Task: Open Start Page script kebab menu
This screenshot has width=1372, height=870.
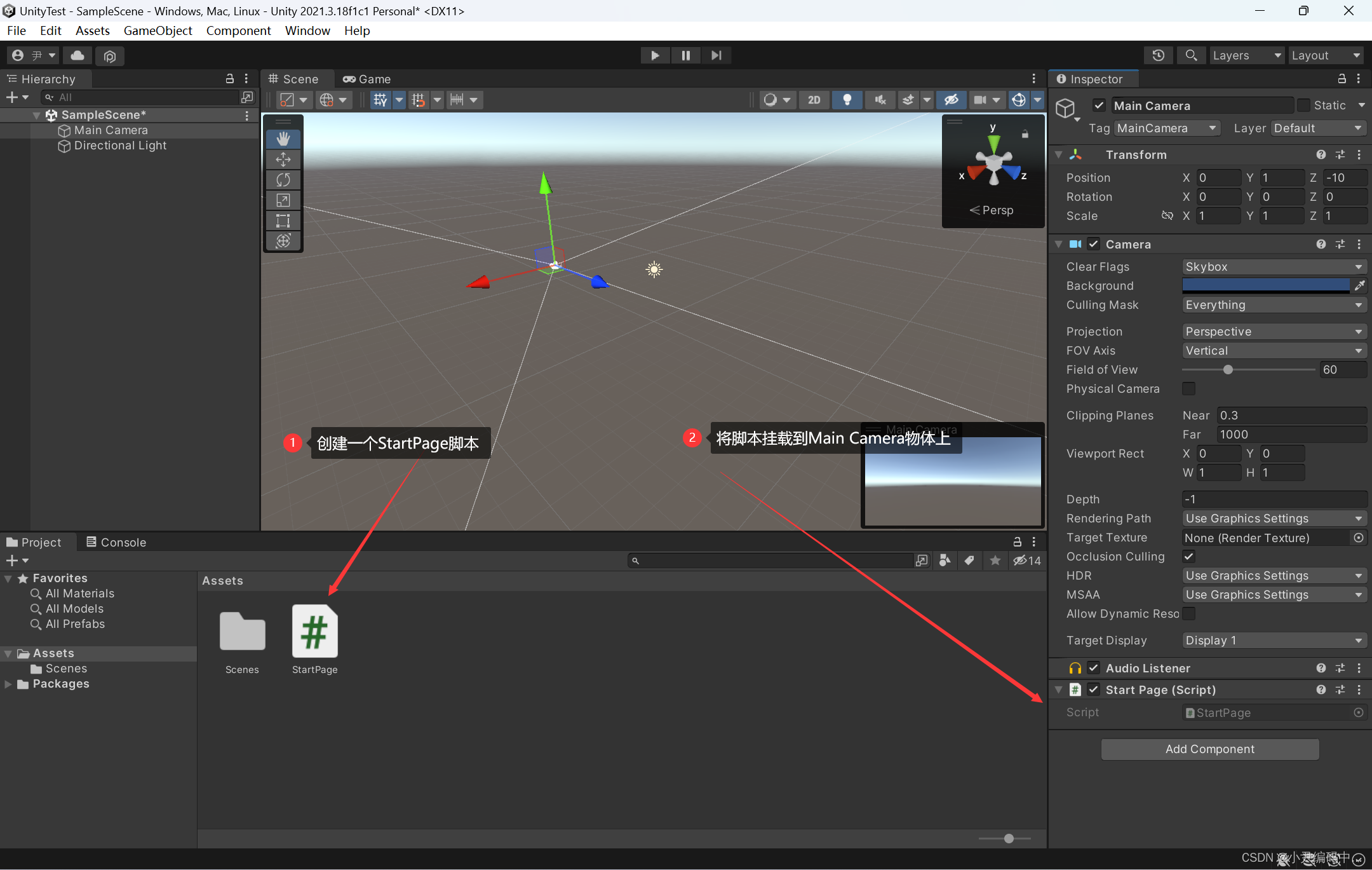Action: (x=1359, y=690)
